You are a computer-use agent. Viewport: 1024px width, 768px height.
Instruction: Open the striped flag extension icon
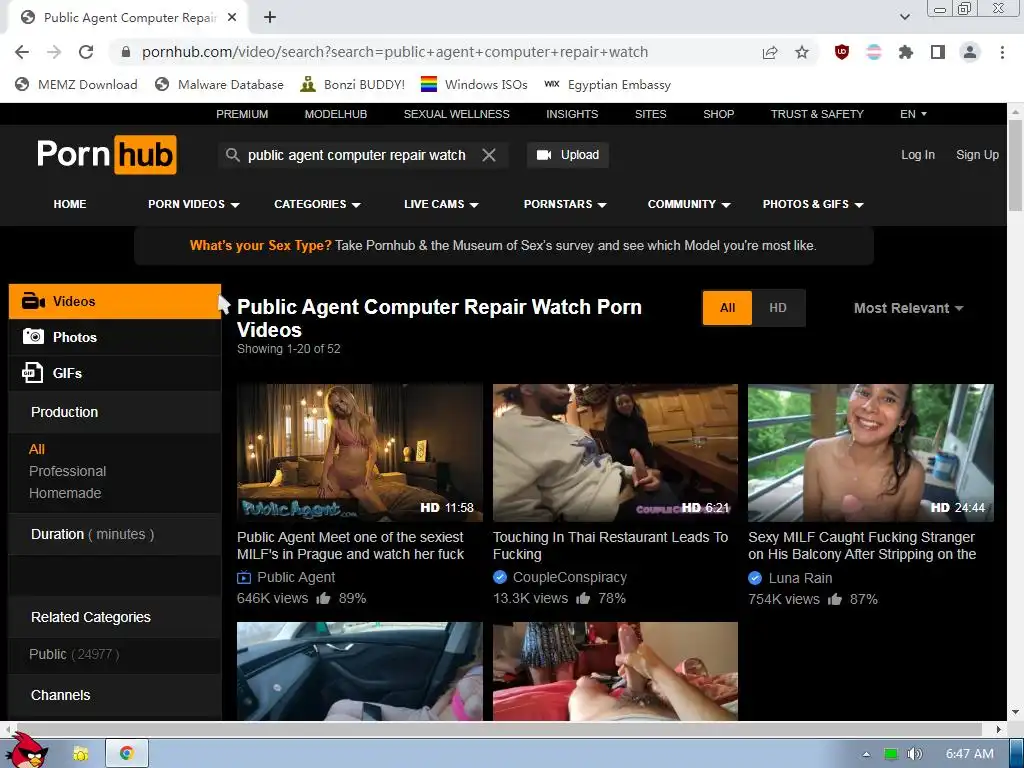pos(874,52)
